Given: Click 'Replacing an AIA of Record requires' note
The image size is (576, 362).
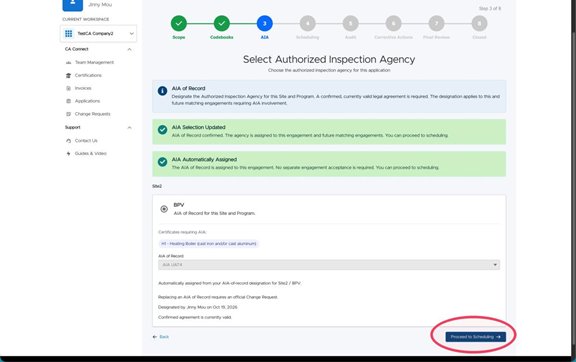Looking at the screenshot, I should tap(218, 297).
